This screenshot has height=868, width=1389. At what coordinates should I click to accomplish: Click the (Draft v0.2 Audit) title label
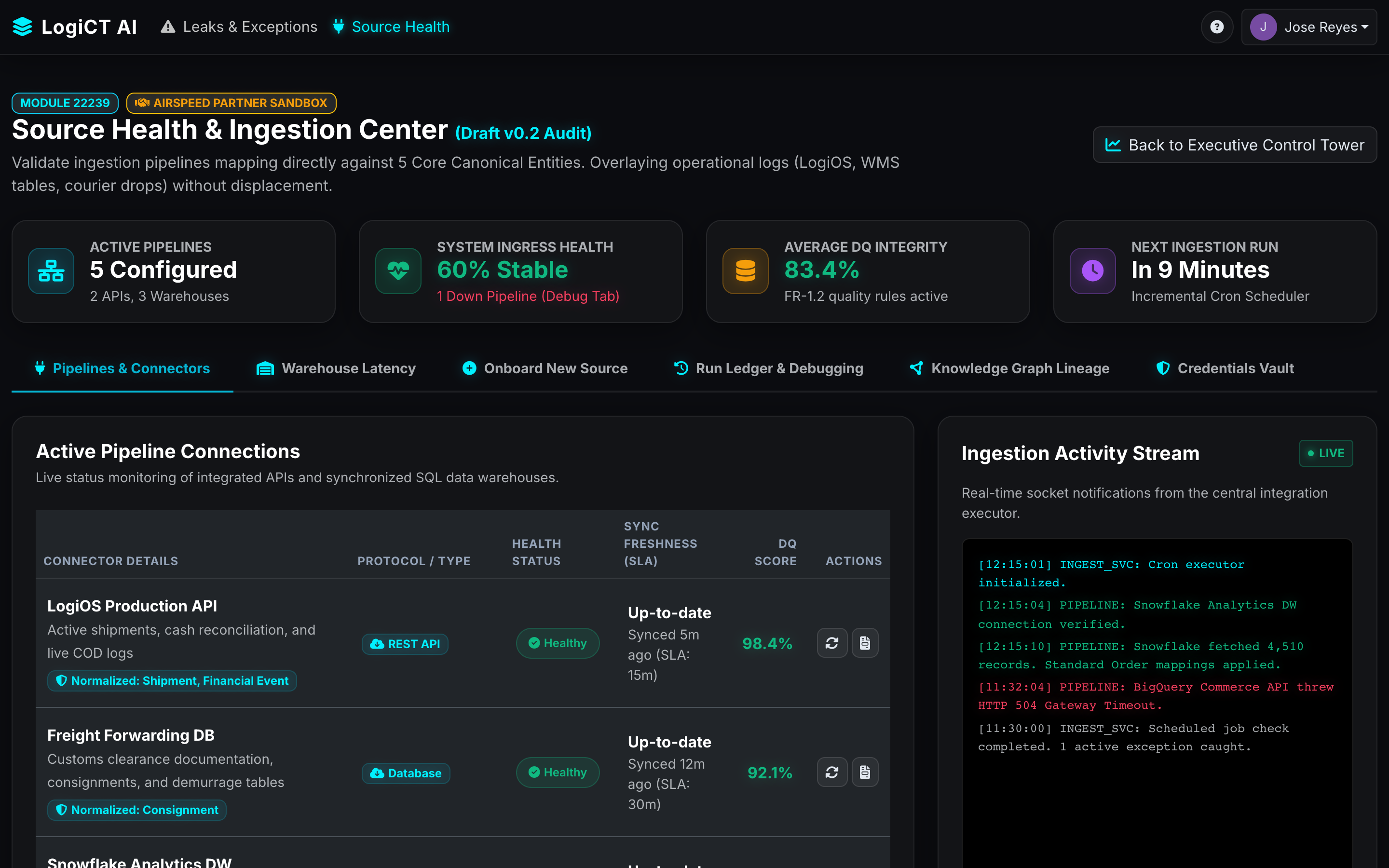[x=523, y=133]
